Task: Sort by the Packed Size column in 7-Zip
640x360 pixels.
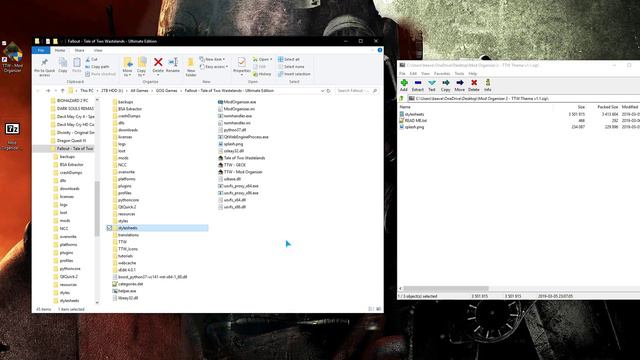Action: (x=607, y=107)
